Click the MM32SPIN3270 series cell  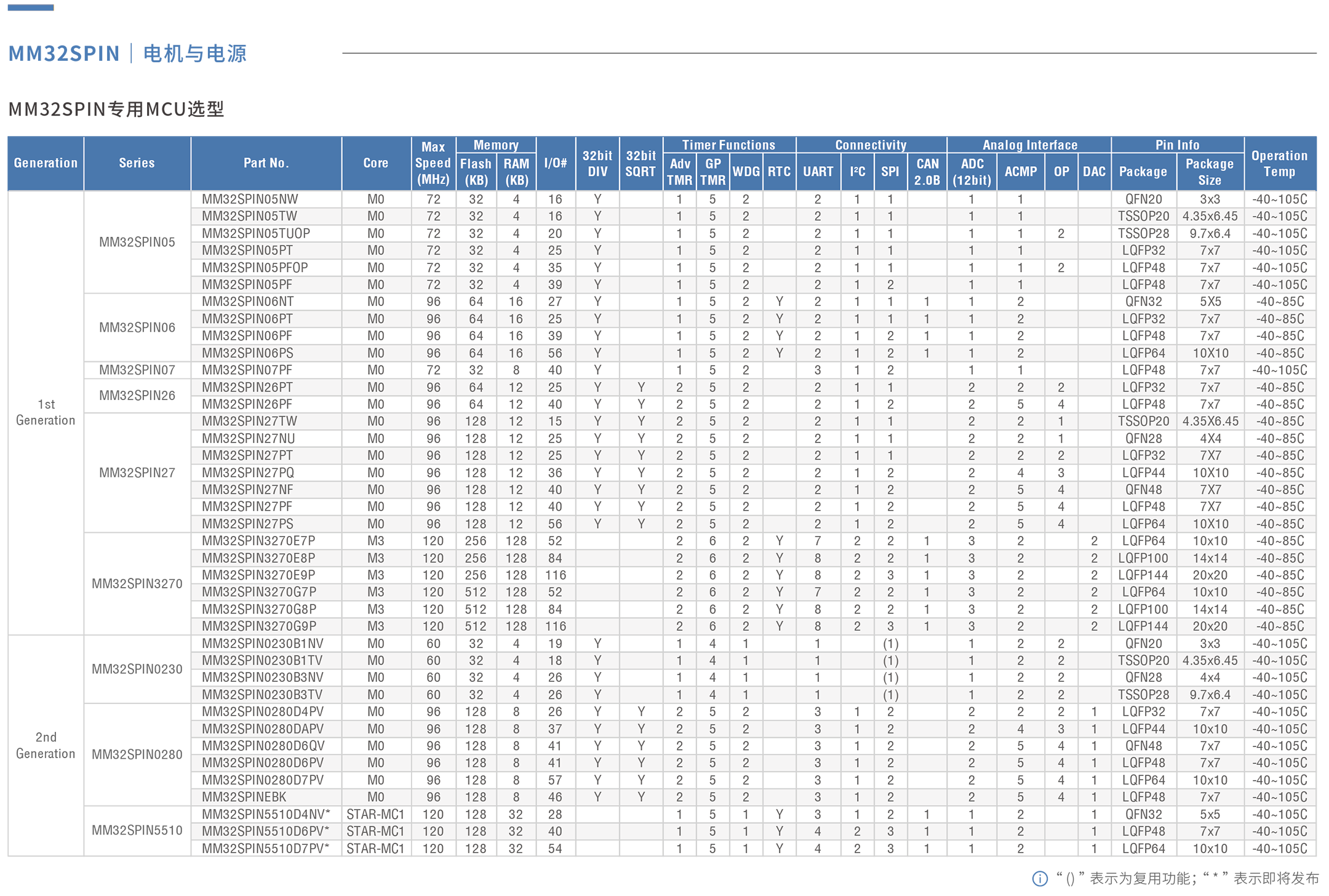(137, 583)
